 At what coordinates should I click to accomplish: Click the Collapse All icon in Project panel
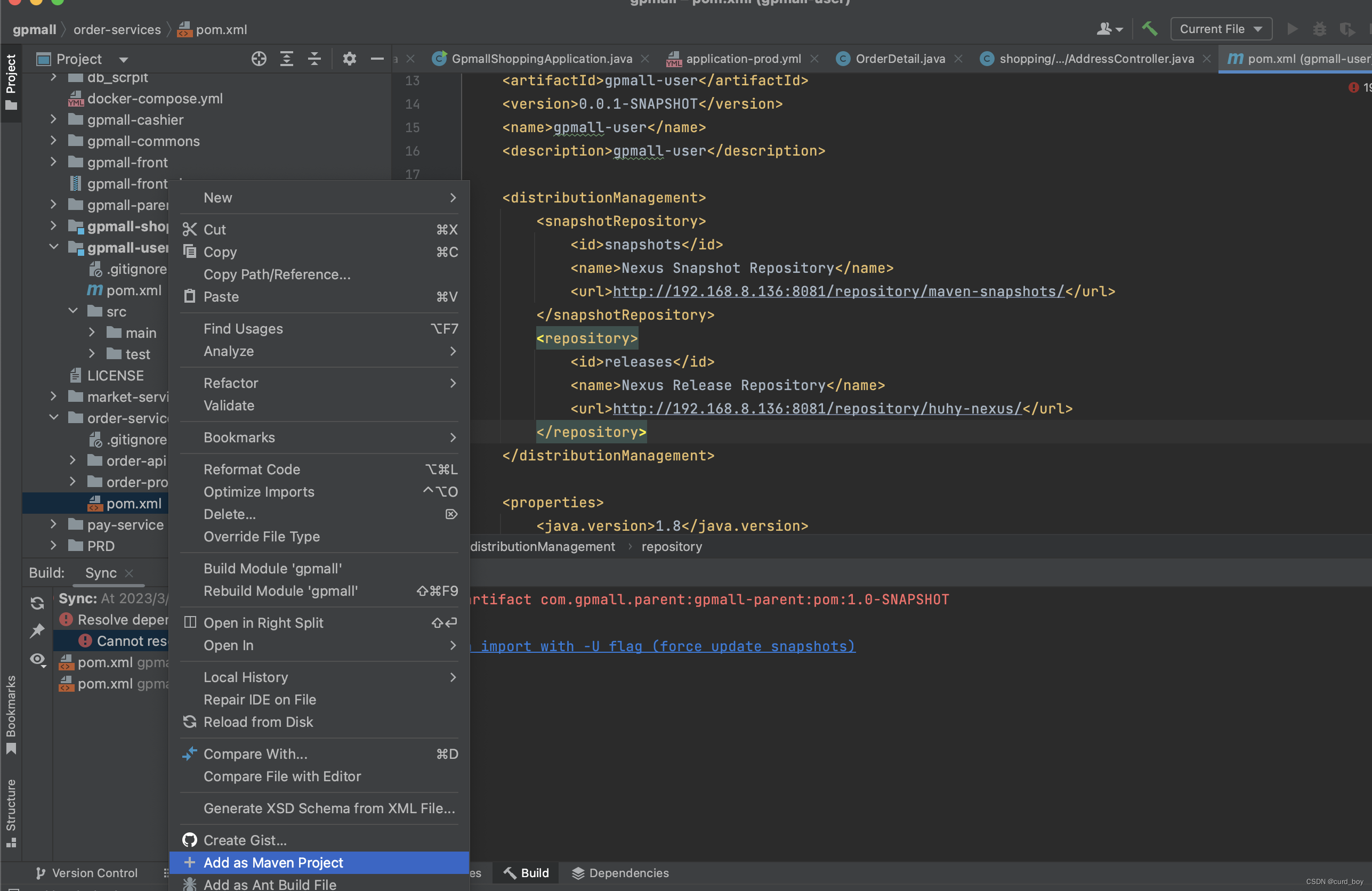[x=314, y=59]
